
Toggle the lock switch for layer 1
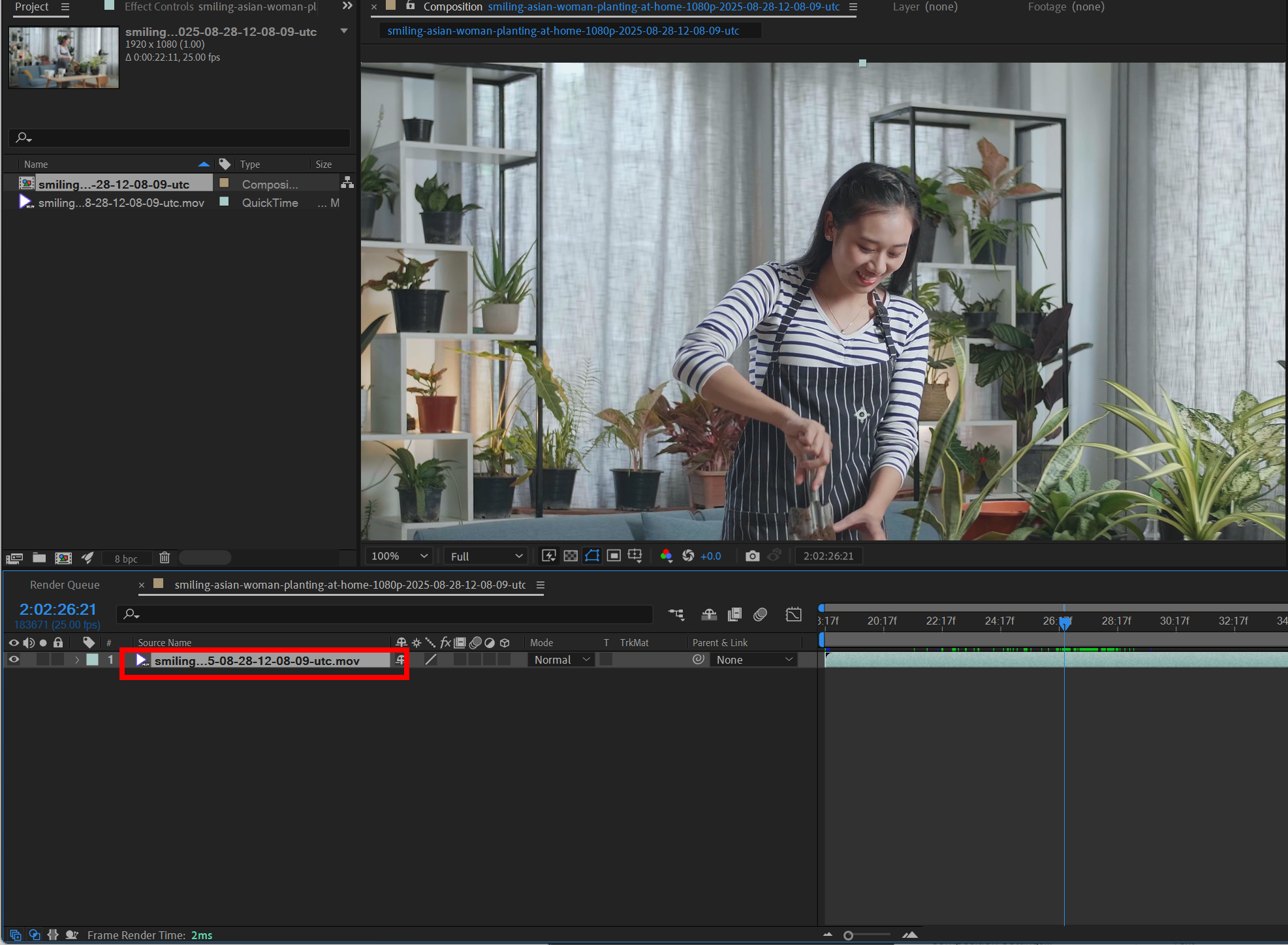click(x=58, y=660)
